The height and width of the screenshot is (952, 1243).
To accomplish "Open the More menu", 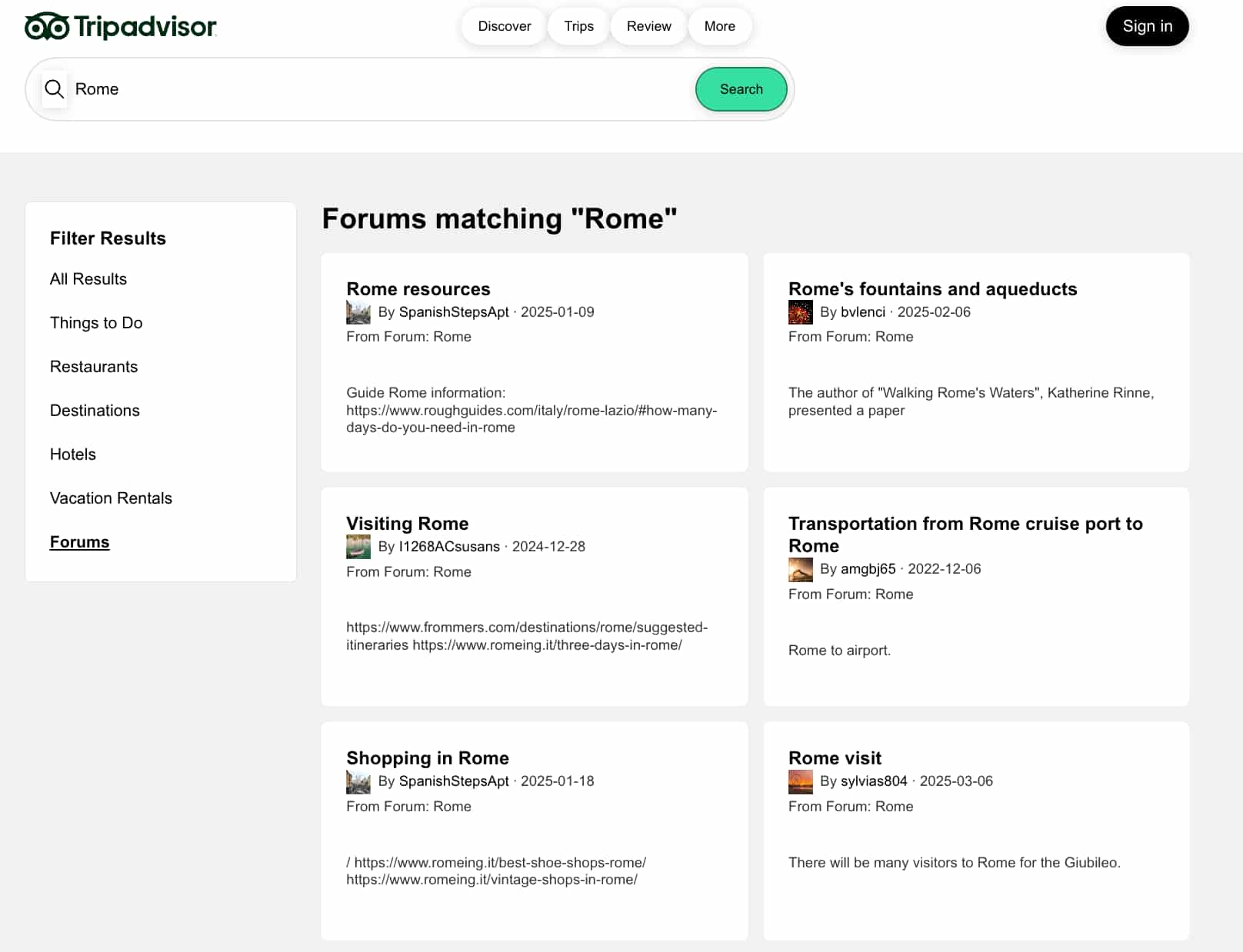I will tap(719, 26).
